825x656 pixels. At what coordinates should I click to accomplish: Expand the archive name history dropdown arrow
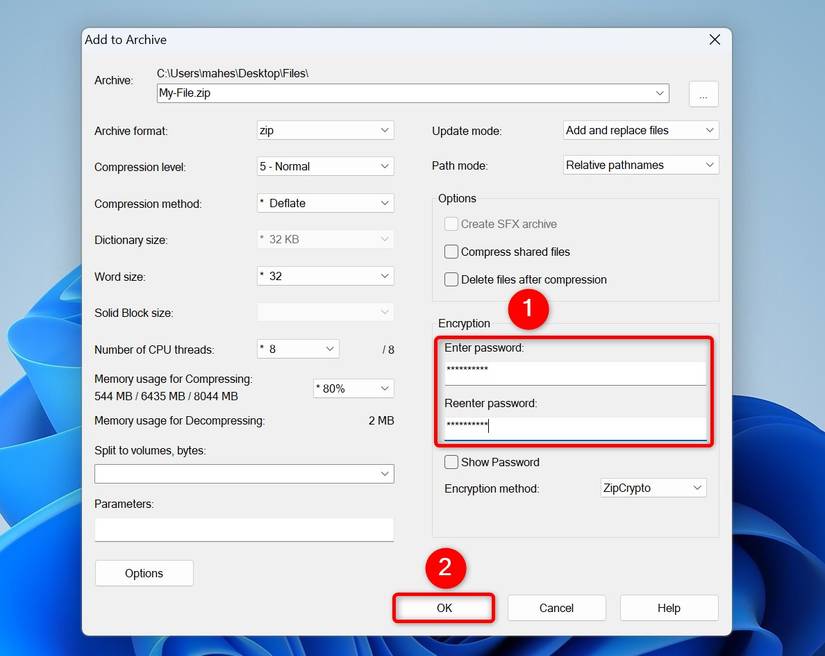pyautogui.click(x=660, y=93)
